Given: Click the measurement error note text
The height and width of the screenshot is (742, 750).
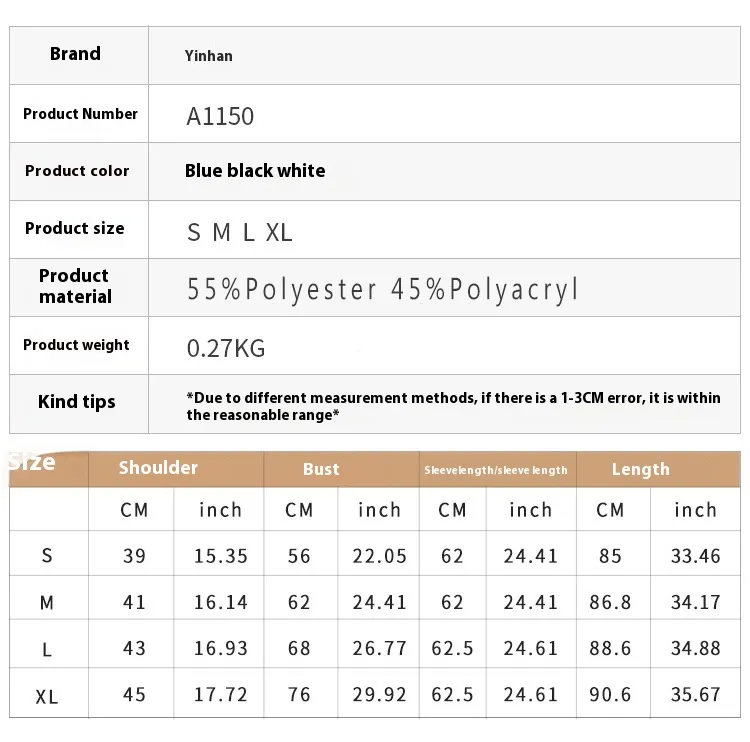Looking at the screenshot, I should [x=453, y=406].
